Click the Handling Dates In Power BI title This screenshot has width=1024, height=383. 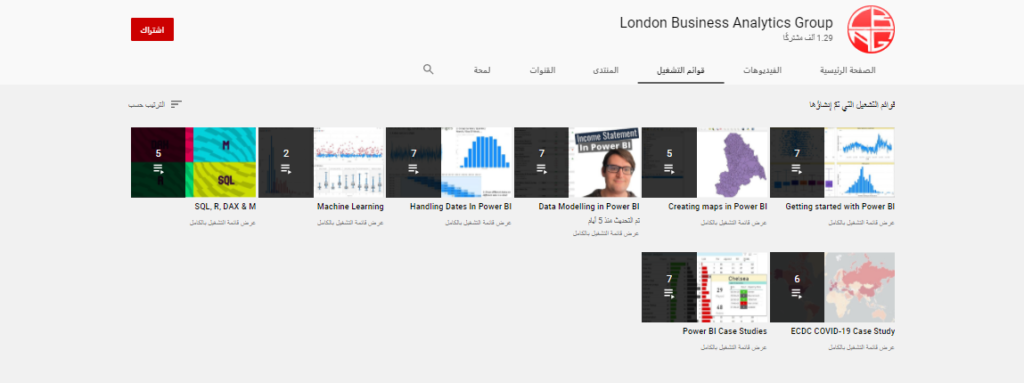[461, 207]
